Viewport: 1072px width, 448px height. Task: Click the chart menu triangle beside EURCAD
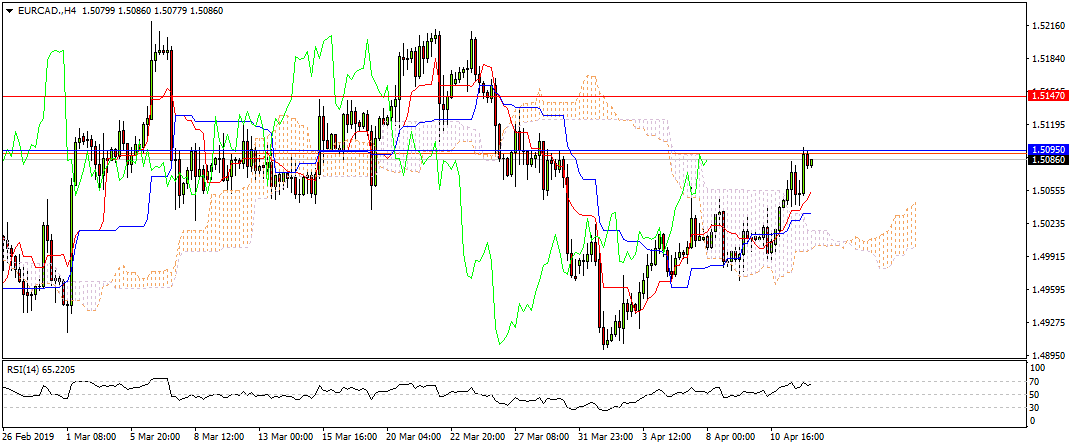[9, 11]
